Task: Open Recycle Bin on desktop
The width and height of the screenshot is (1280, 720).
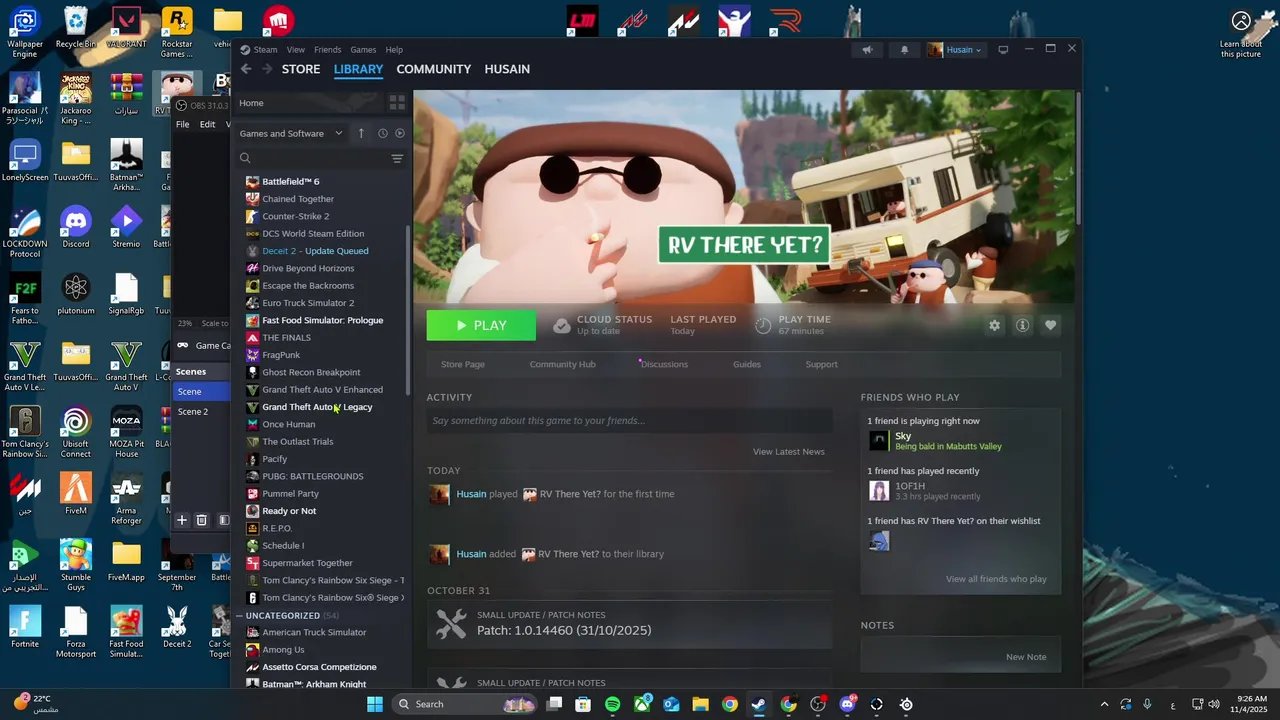Action: pos(76,28)
